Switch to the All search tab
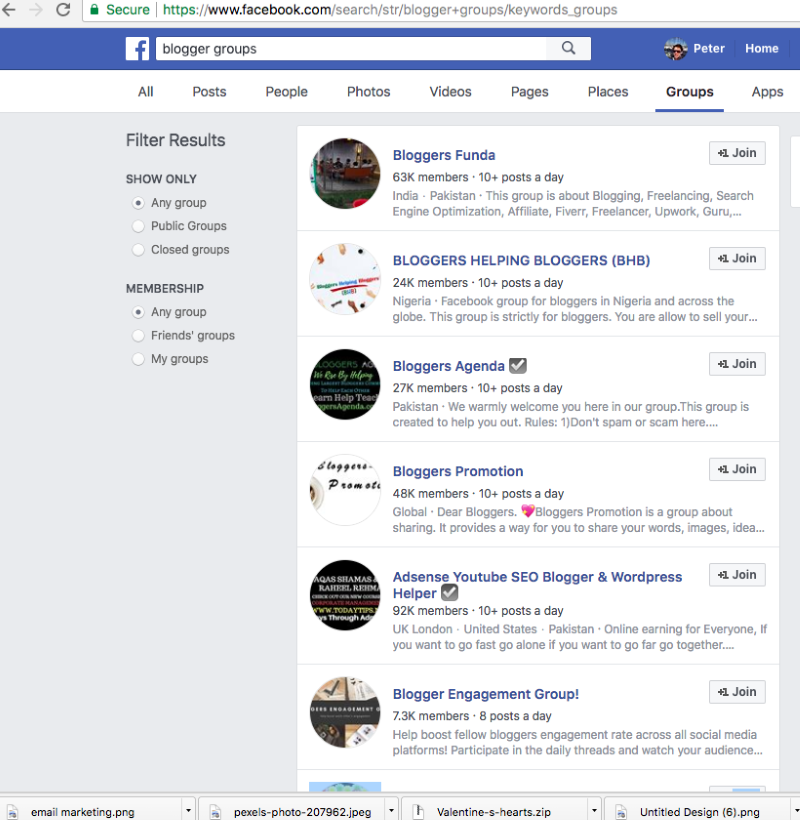 click(x=145, y=92)
